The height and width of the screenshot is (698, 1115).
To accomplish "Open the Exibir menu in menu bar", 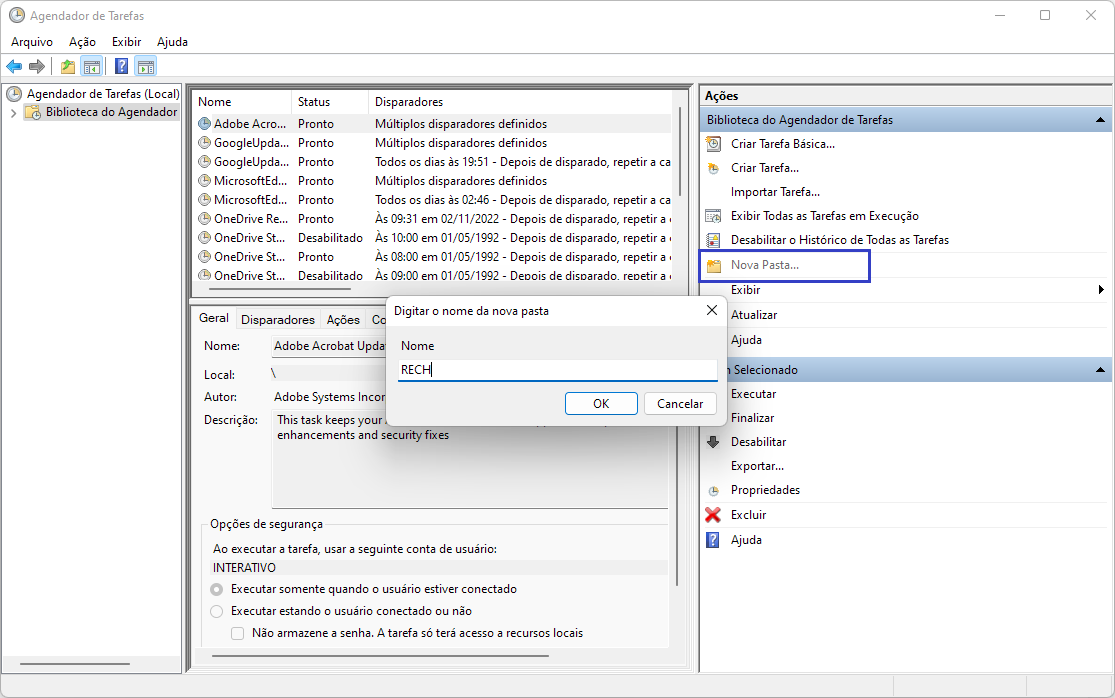I will 127,42.
